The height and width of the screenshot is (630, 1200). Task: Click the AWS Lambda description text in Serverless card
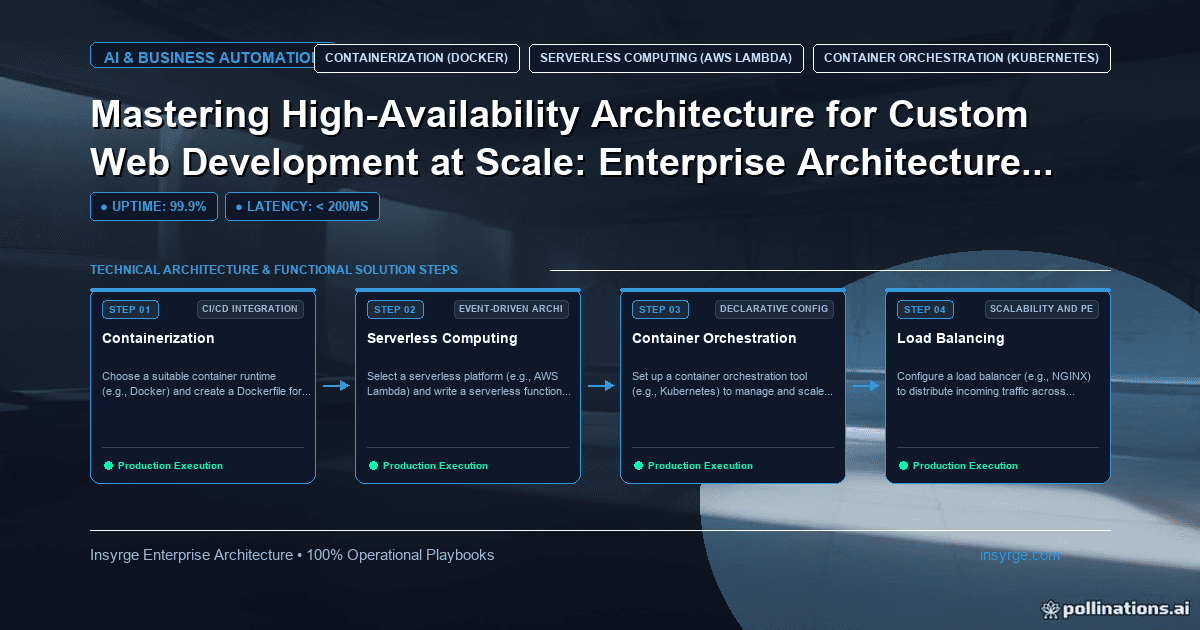pos(469,385)
